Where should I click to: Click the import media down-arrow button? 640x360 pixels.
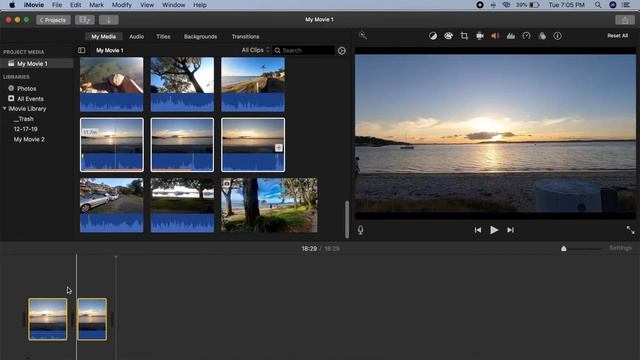109,20
